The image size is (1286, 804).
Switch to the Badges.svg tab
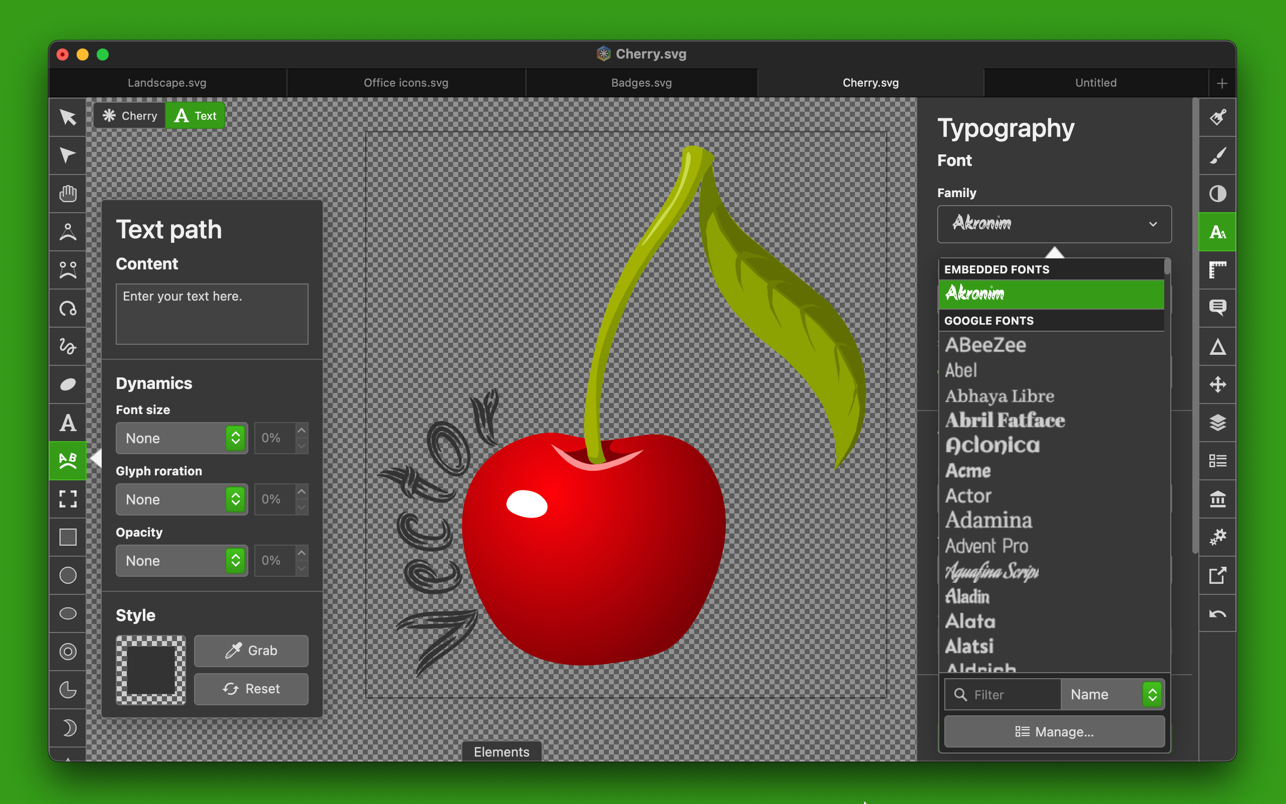(641, 83)
